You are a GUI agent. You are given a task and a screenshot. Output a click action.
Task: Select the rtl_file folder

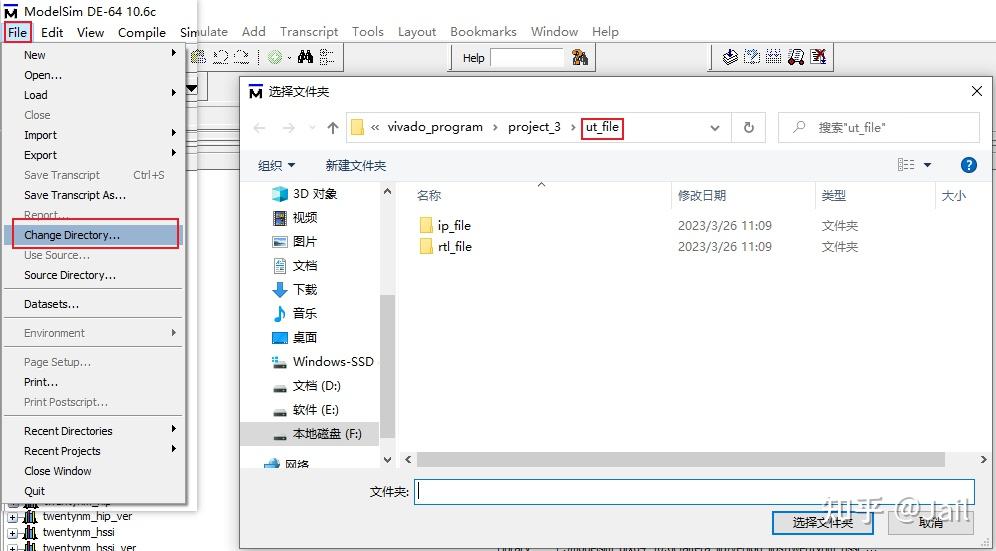tap(455, 247)
